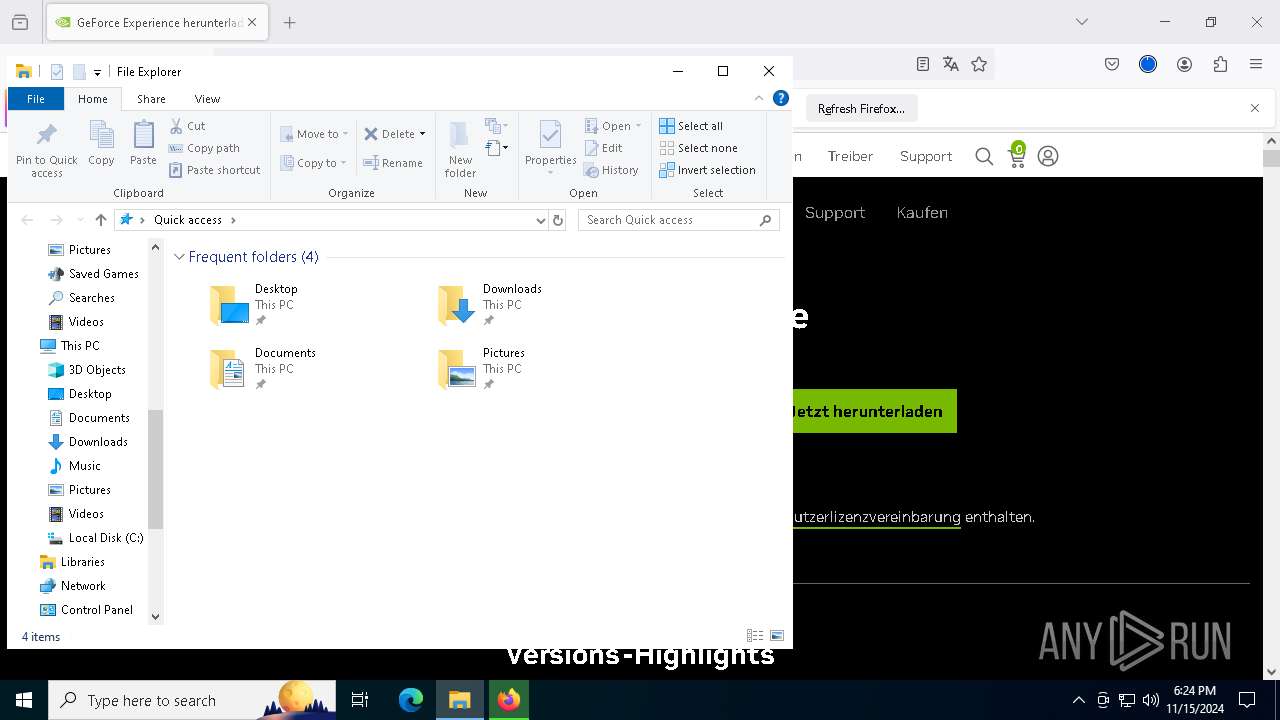Expand the address bar history dropdown
The width and height of the screenshot is (1280, 720).
(541, 220)
